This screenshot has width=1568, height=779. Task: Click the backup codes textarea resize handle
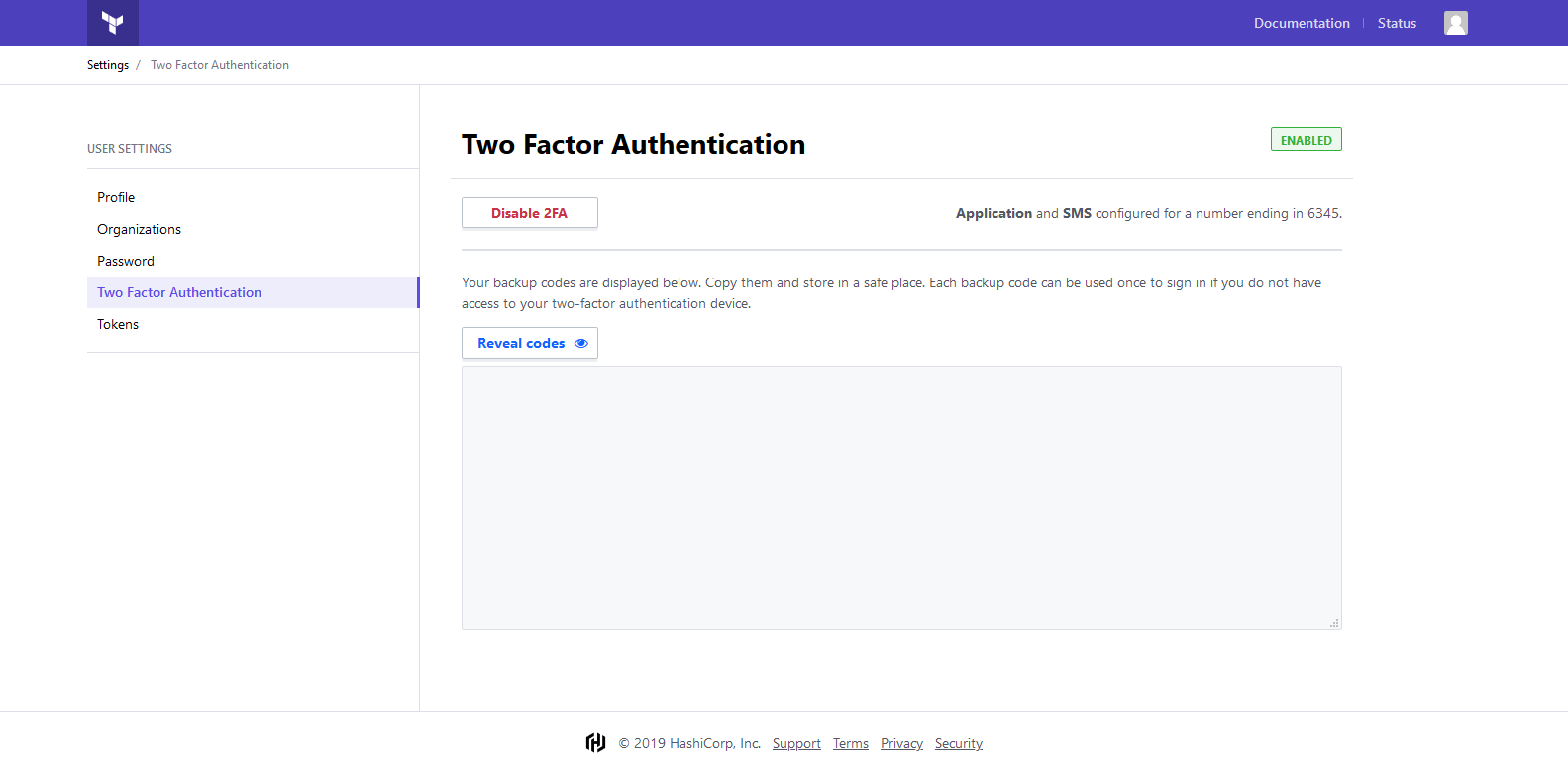(1334, 623)
